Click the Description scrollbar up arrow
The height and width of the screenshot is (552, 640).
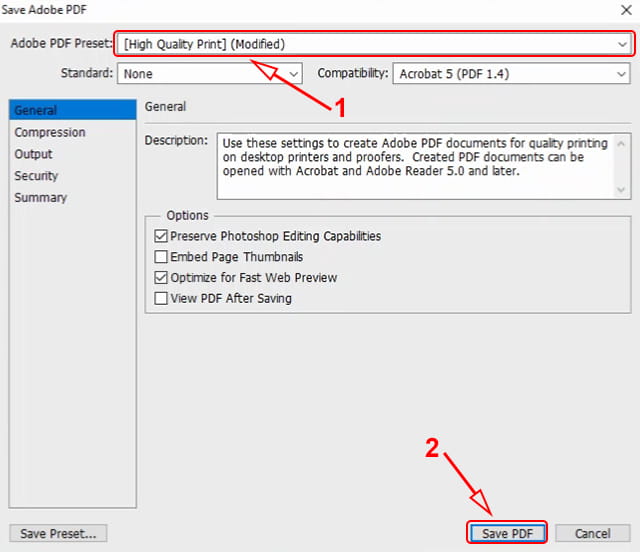621,143
